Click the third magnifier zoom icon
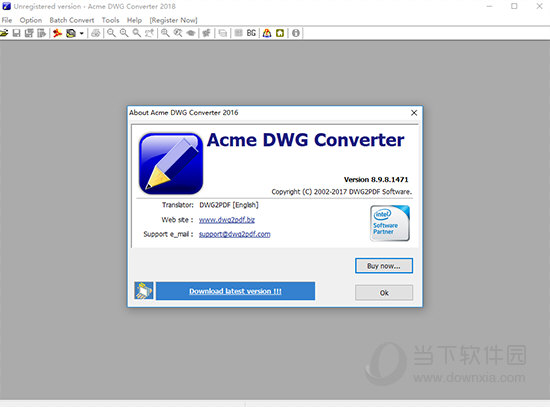 point(136,33)
